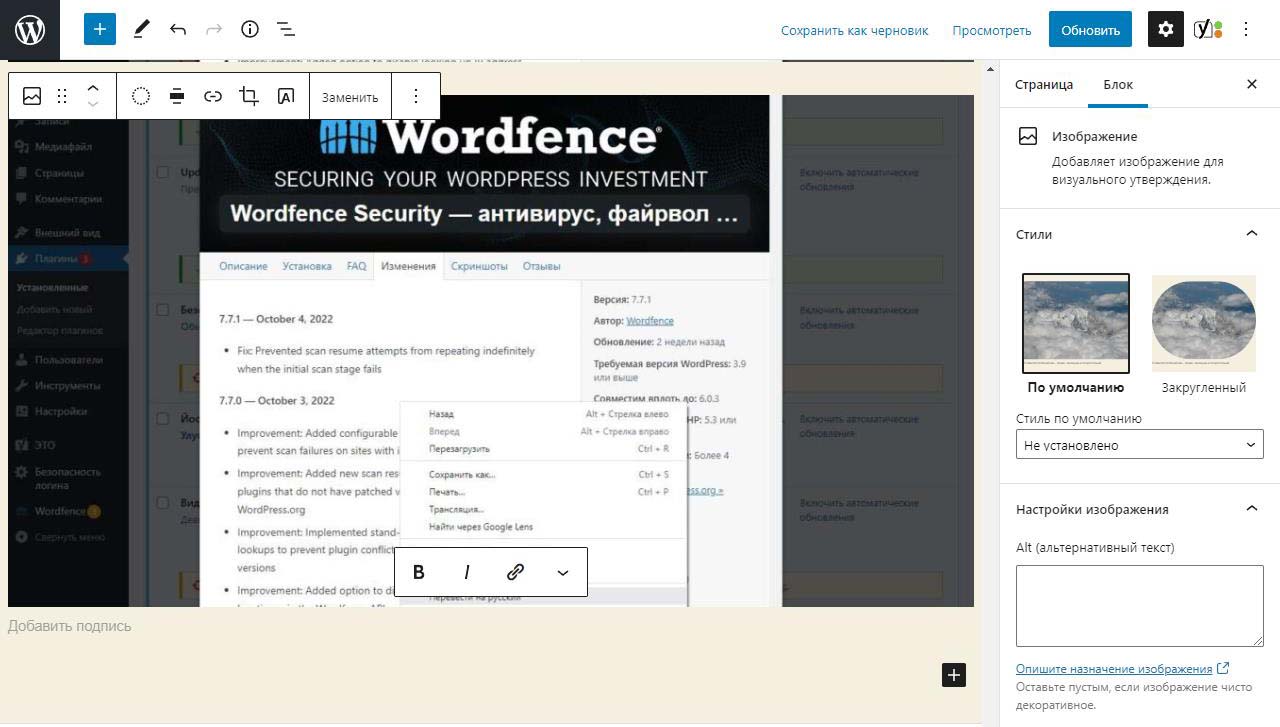
Task: Click the blue block inserter plus button
Action: click(100, 30)
